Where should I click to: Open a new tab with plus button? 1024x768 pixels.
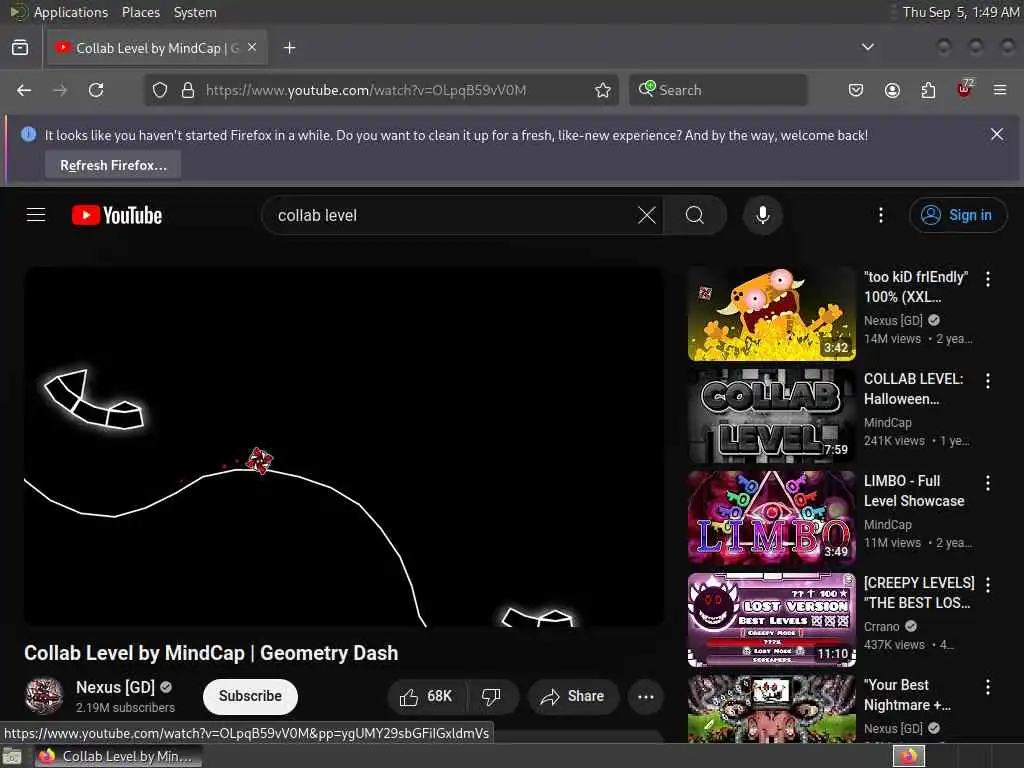pos(290,48)
